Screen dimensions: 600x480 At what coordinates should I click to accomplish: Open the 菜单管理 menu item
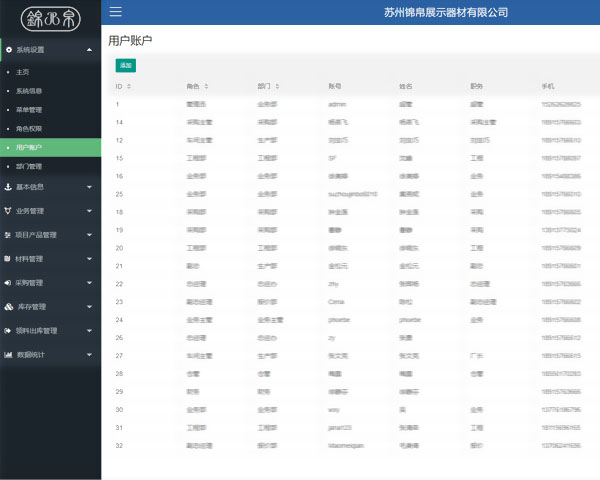(x=30, y=110)
